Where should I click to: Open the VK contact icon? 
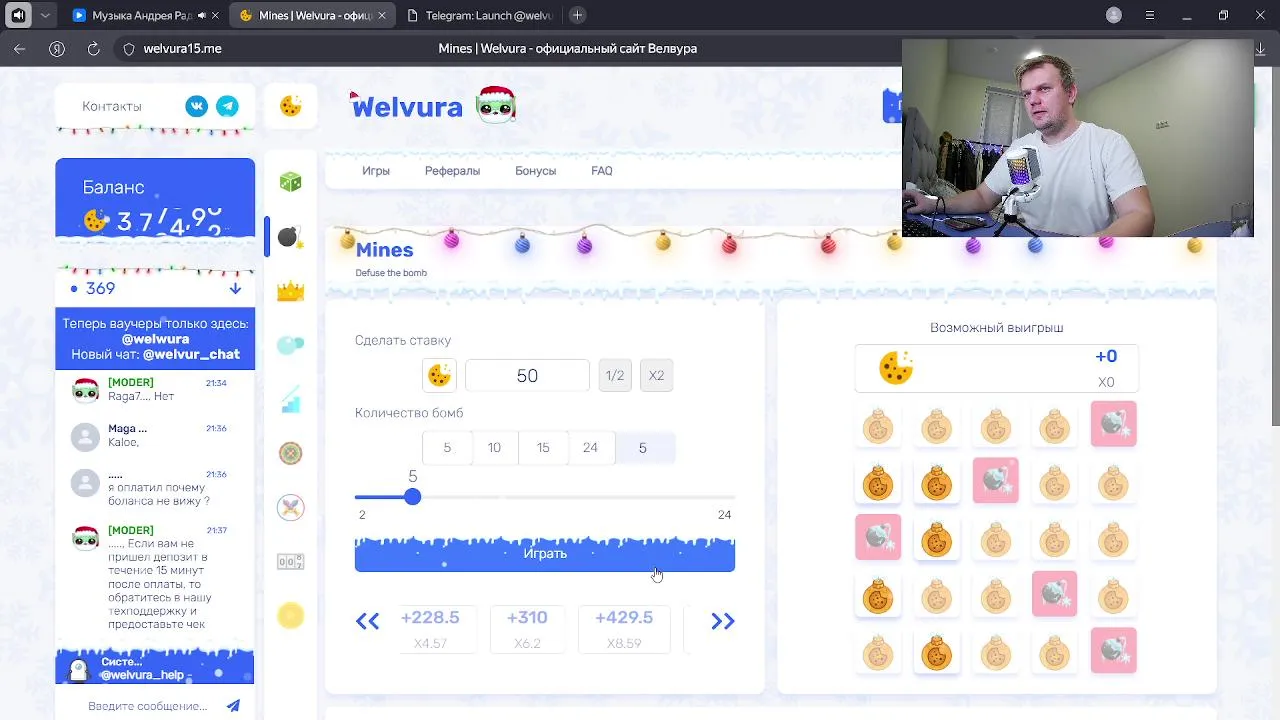(x=197, y=106)
